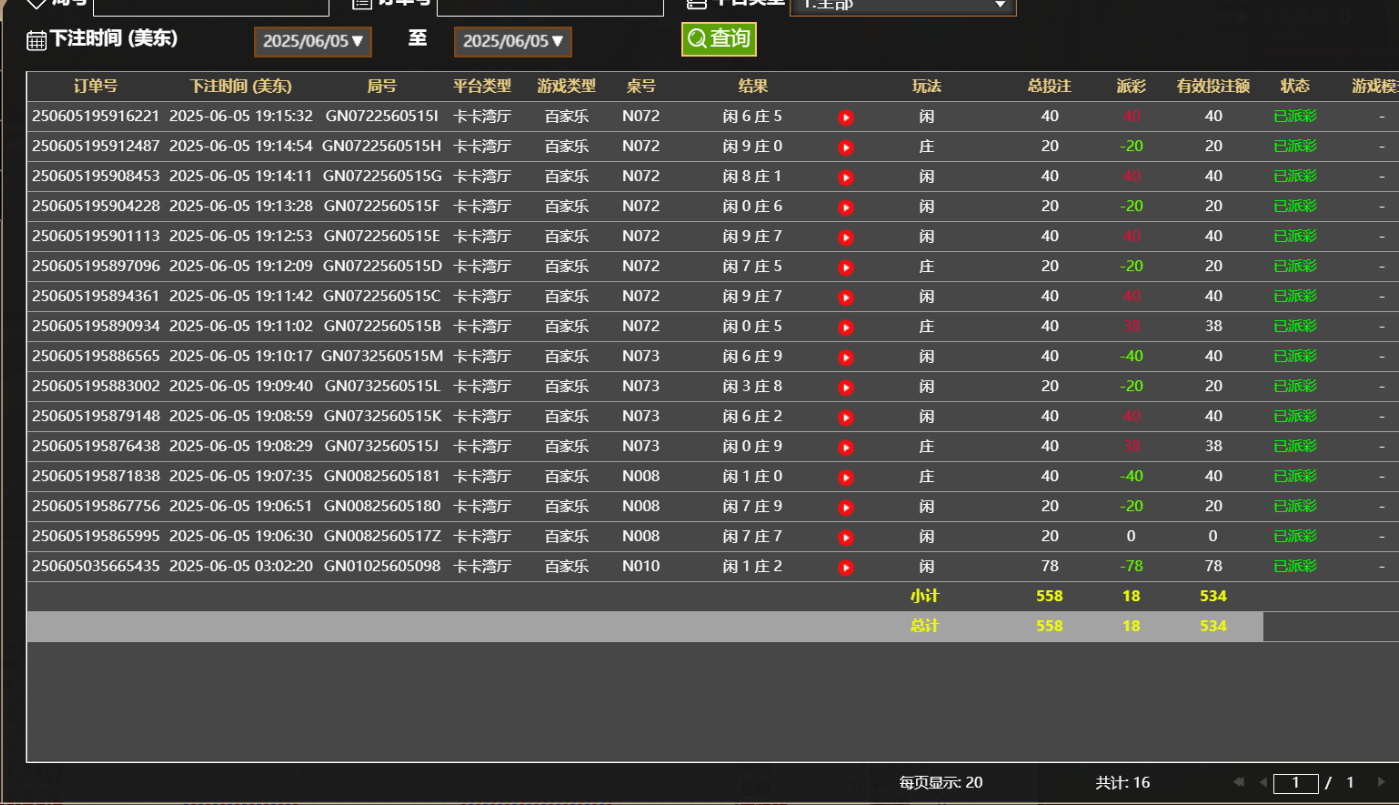Click the 派彩 column header

[1131, 86]
